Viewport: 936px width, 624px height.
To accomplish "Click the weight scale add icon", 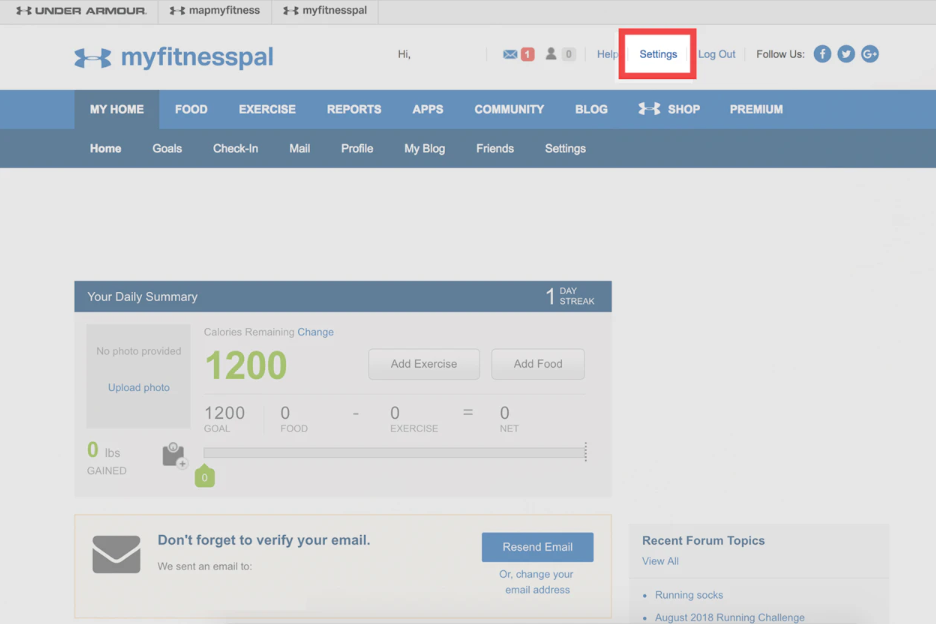I will click(x=174, y=456).
